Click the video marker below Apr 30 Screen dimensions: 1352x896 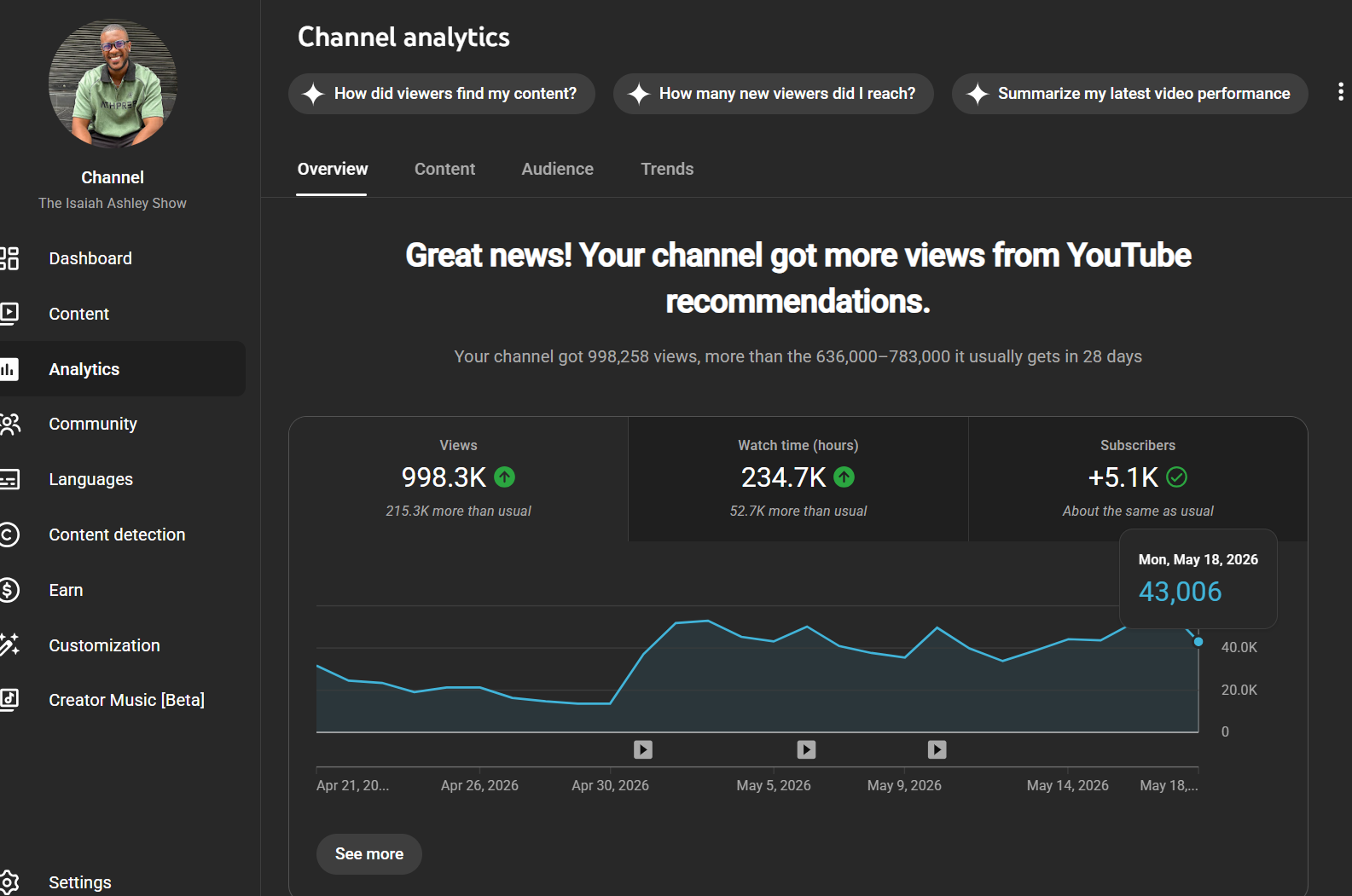[x=643, y=749]
